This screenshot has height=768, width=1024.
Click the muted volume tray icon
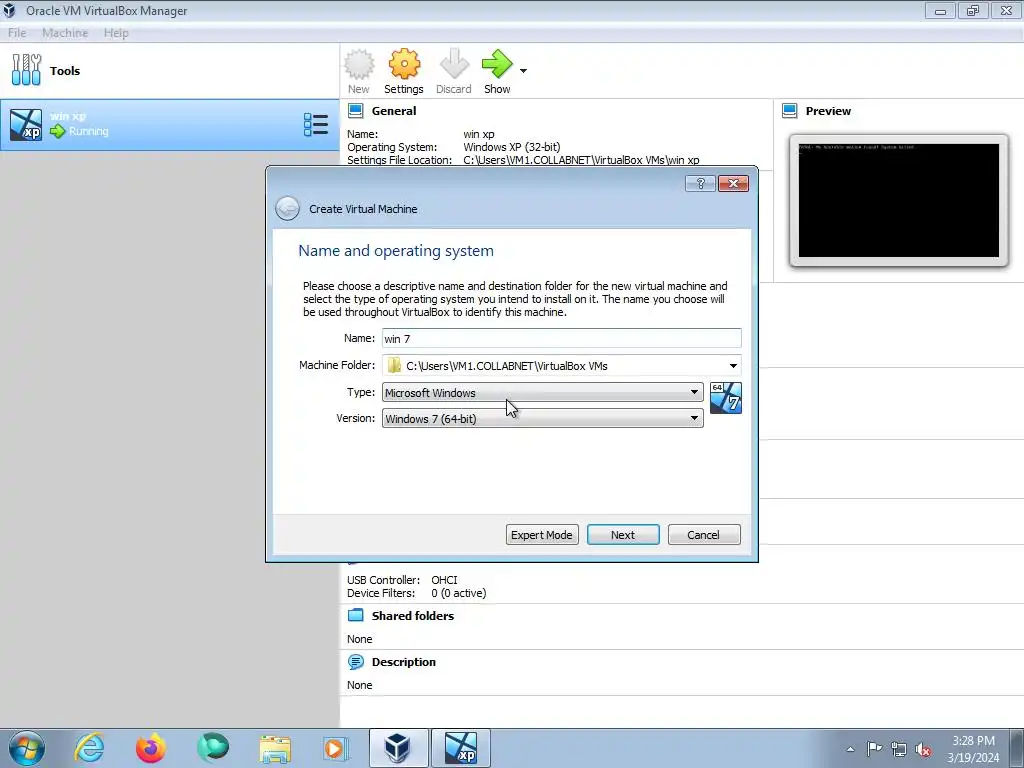tap(923, 750)
